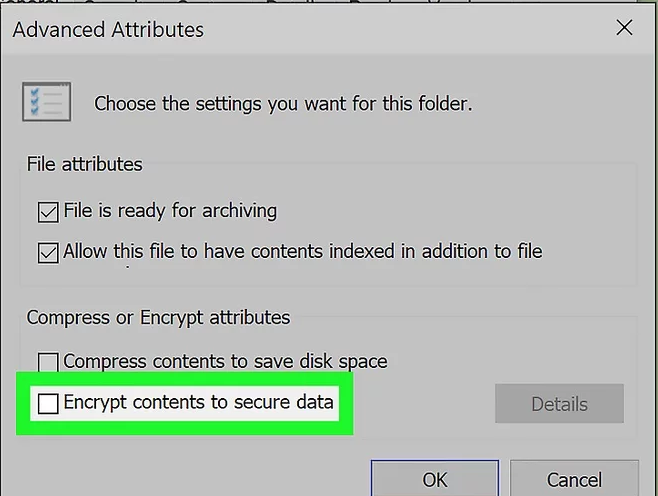Click the checkmark inside the indexing checkbox
Image resolution: width=658 pixels, height=496 pixels.
48,253
